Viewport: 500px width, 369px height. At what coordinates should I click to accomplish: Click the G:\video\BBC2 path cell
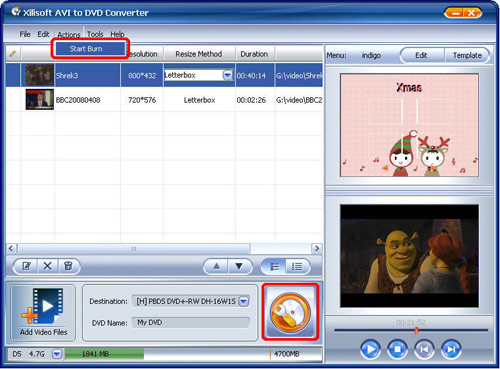pyautogui.click(x=299, y=100)
